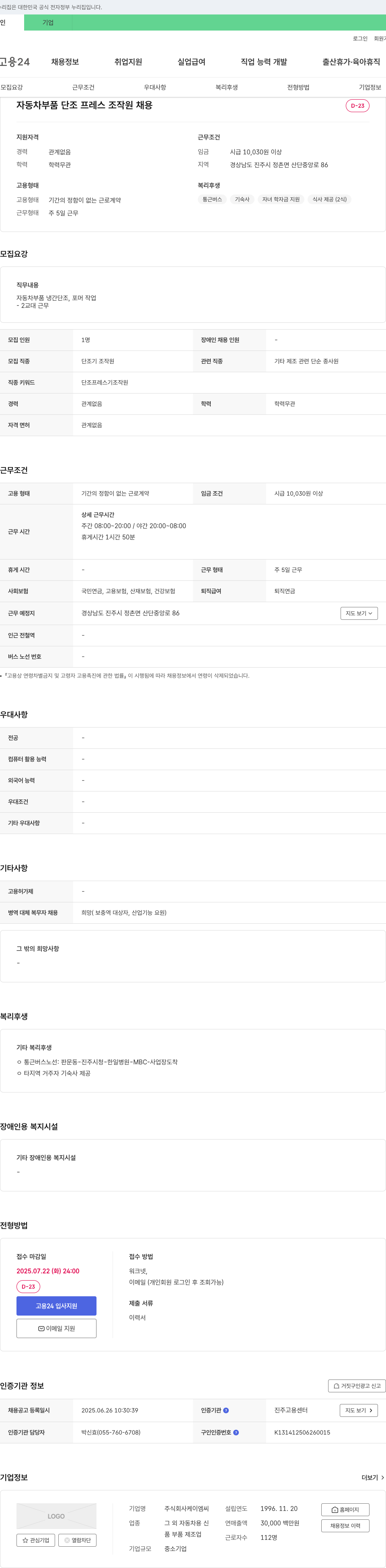The image size is (386, 1568).
Task: Switch to 기업 tab at top
Action: pos(48,23)
